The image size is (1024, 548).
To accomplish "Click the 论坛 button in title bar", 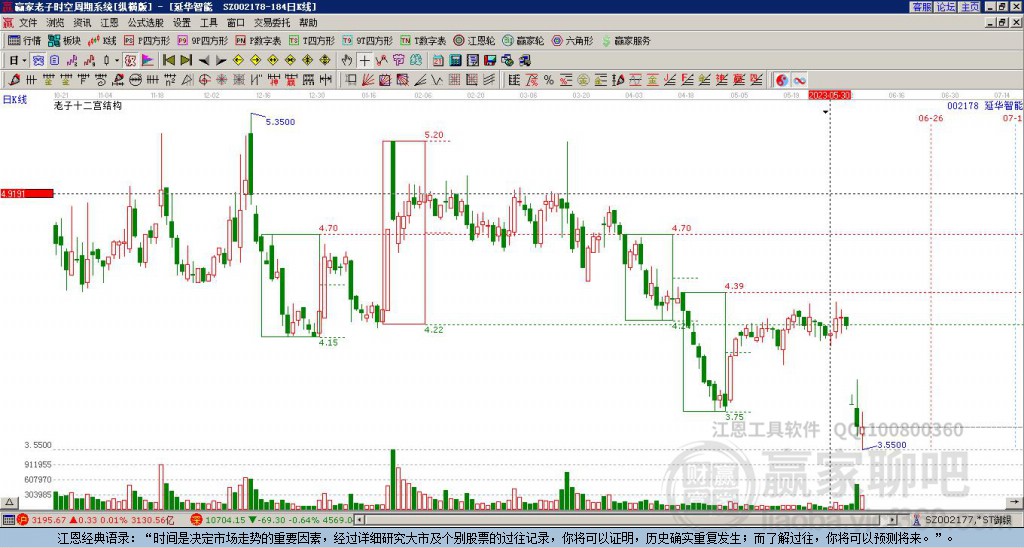I will (x=945, y=7).
